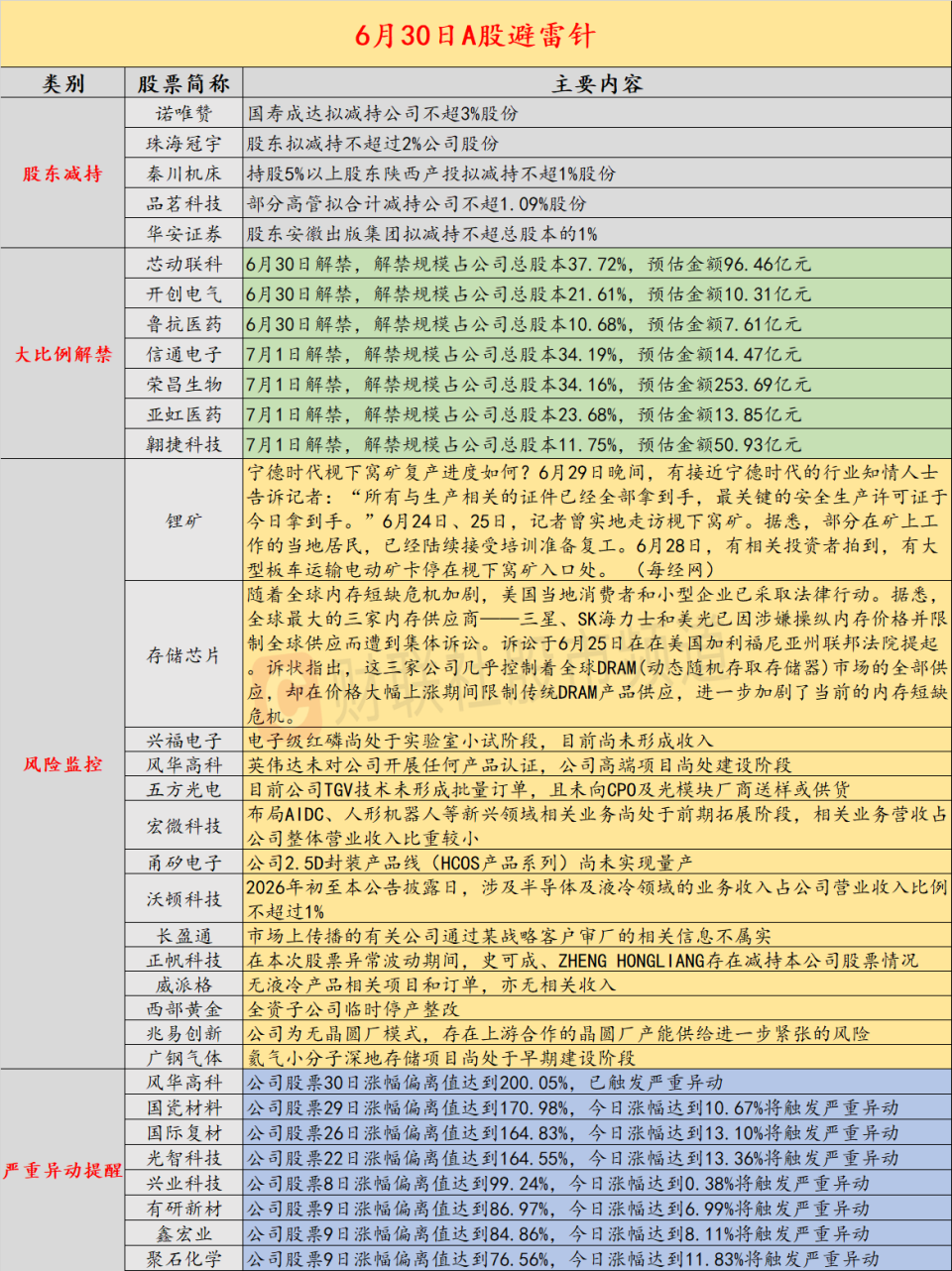
Task: Click "全资子公司临时停产整改" text
Action: (x=352, y=1009)
